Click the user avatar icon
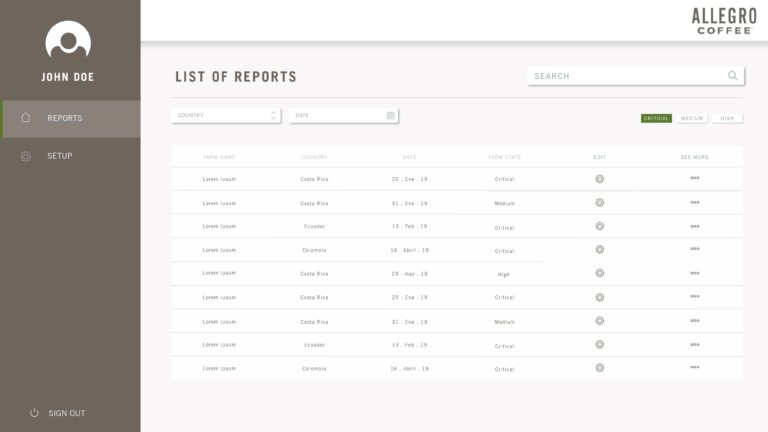 (69, 41)
